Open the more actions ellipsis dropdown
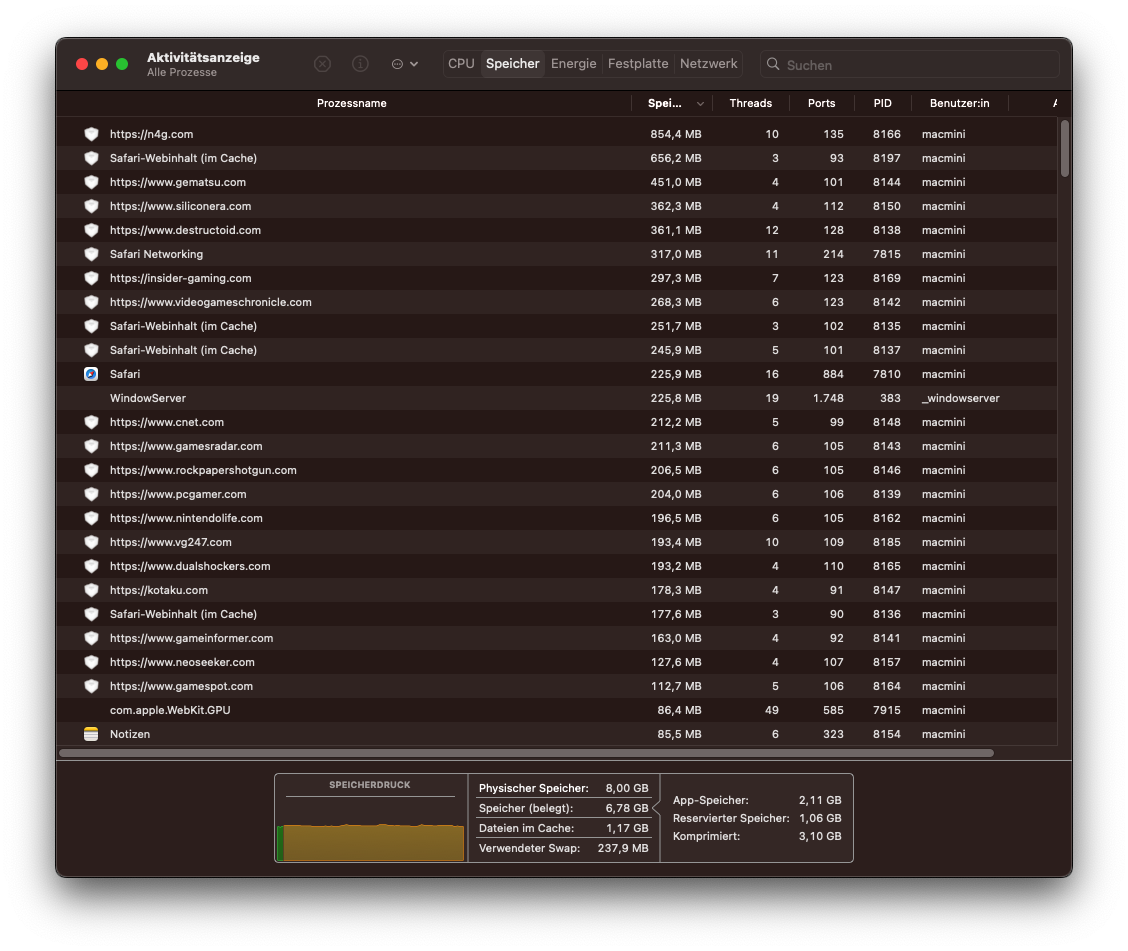 [x=404, y=64]
